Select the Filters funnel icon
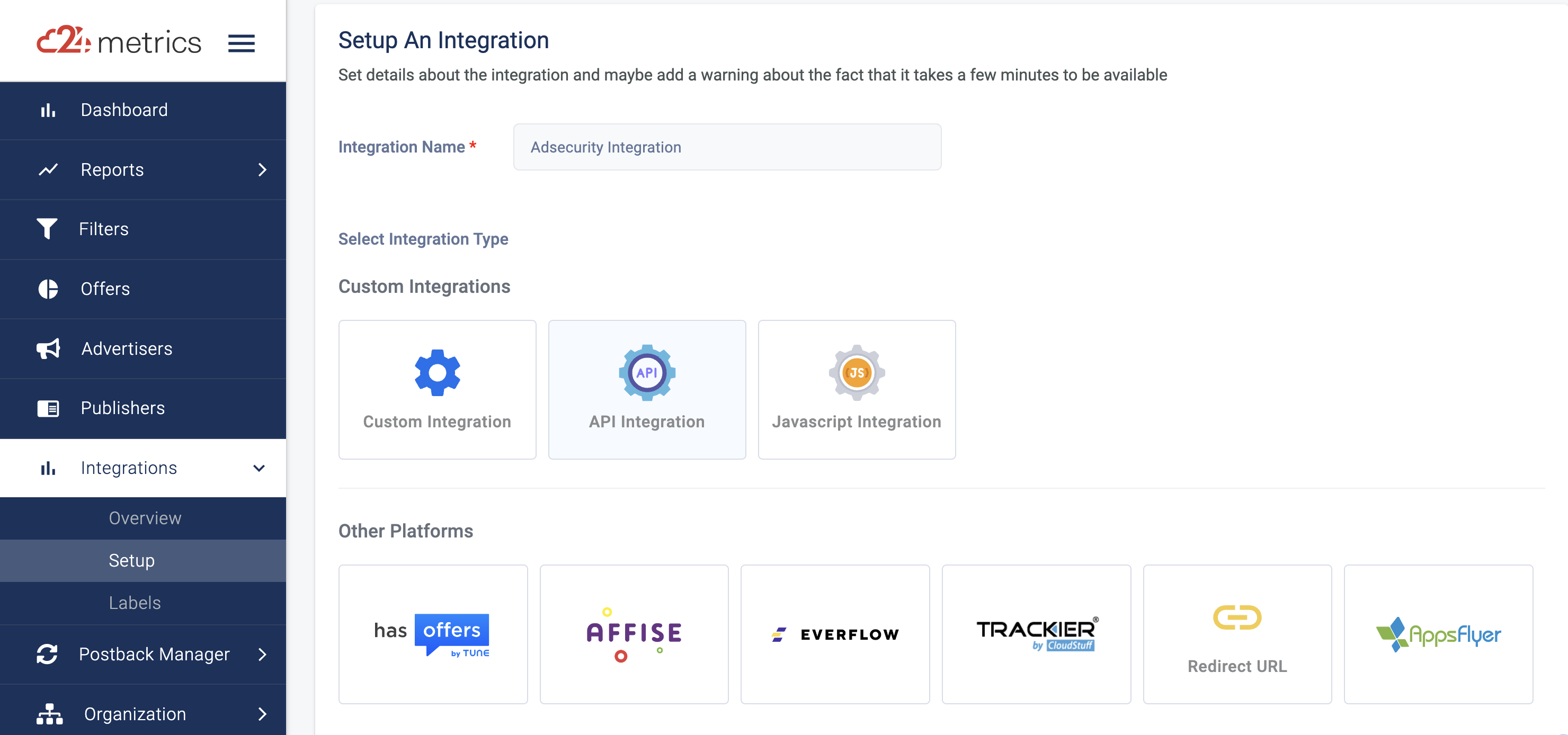Viewport: 1568px width, 735px height. [x=48, y=229]
